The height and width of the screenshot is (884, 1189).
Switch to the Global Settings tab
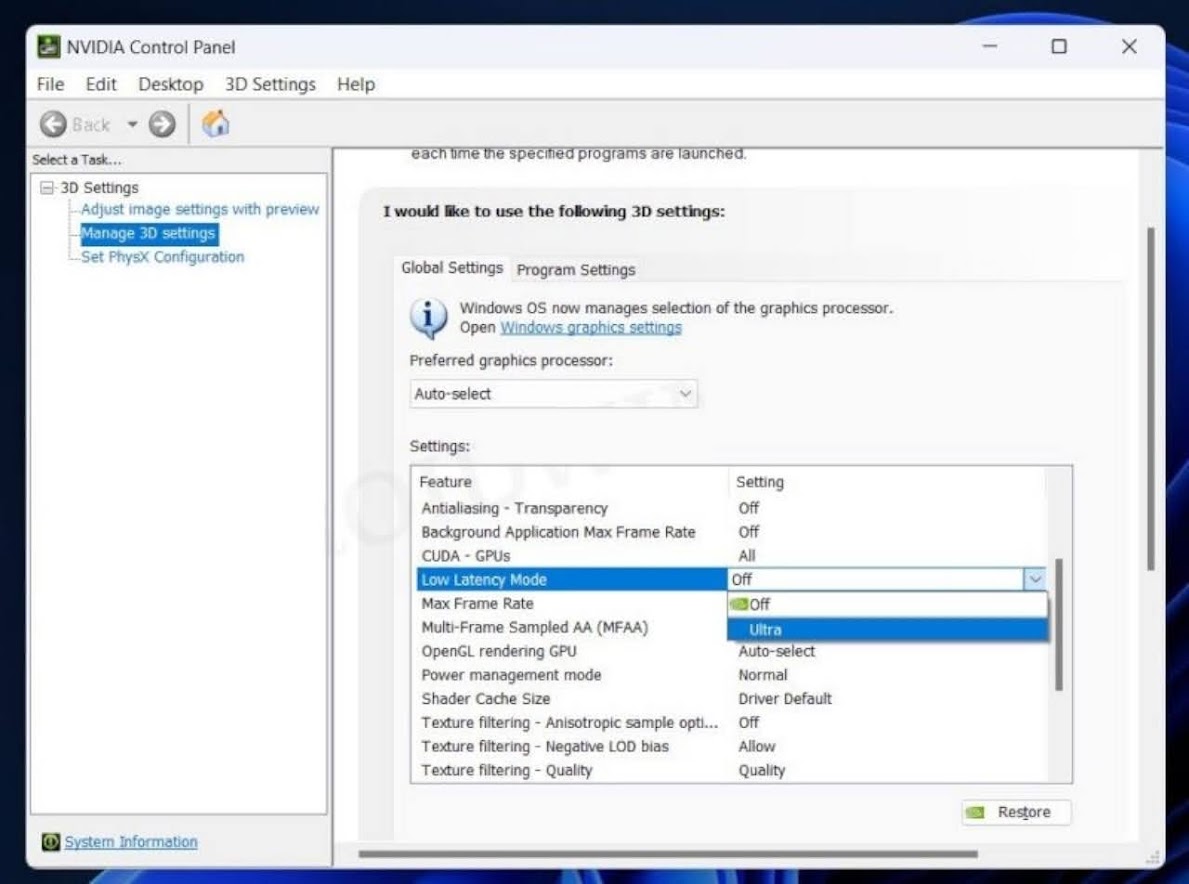pyautogui.click(x=452, y=268)
